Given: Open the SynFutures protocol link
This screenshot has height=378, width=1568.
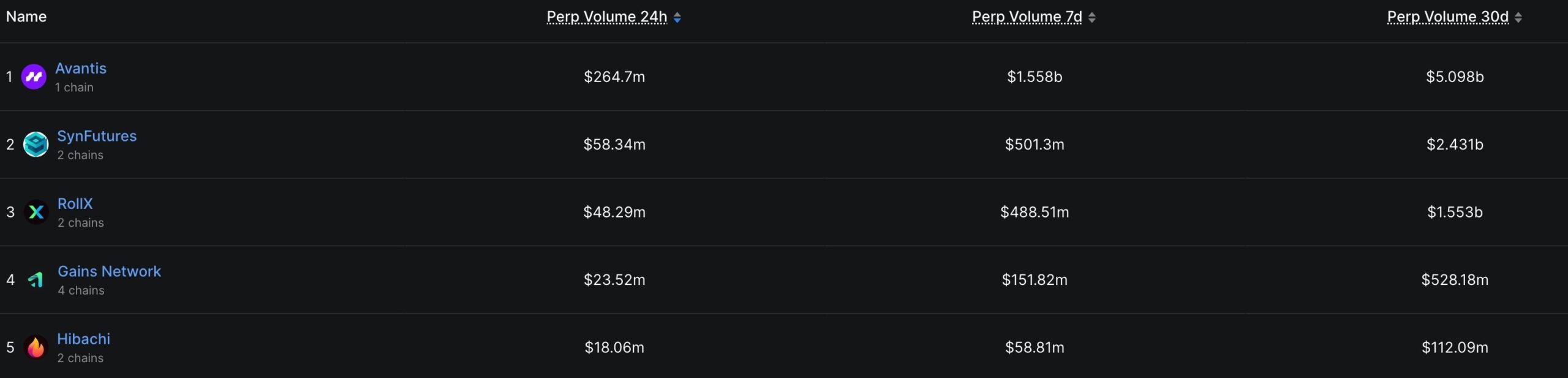Looking at the screenshot, I should click(97, 136).
